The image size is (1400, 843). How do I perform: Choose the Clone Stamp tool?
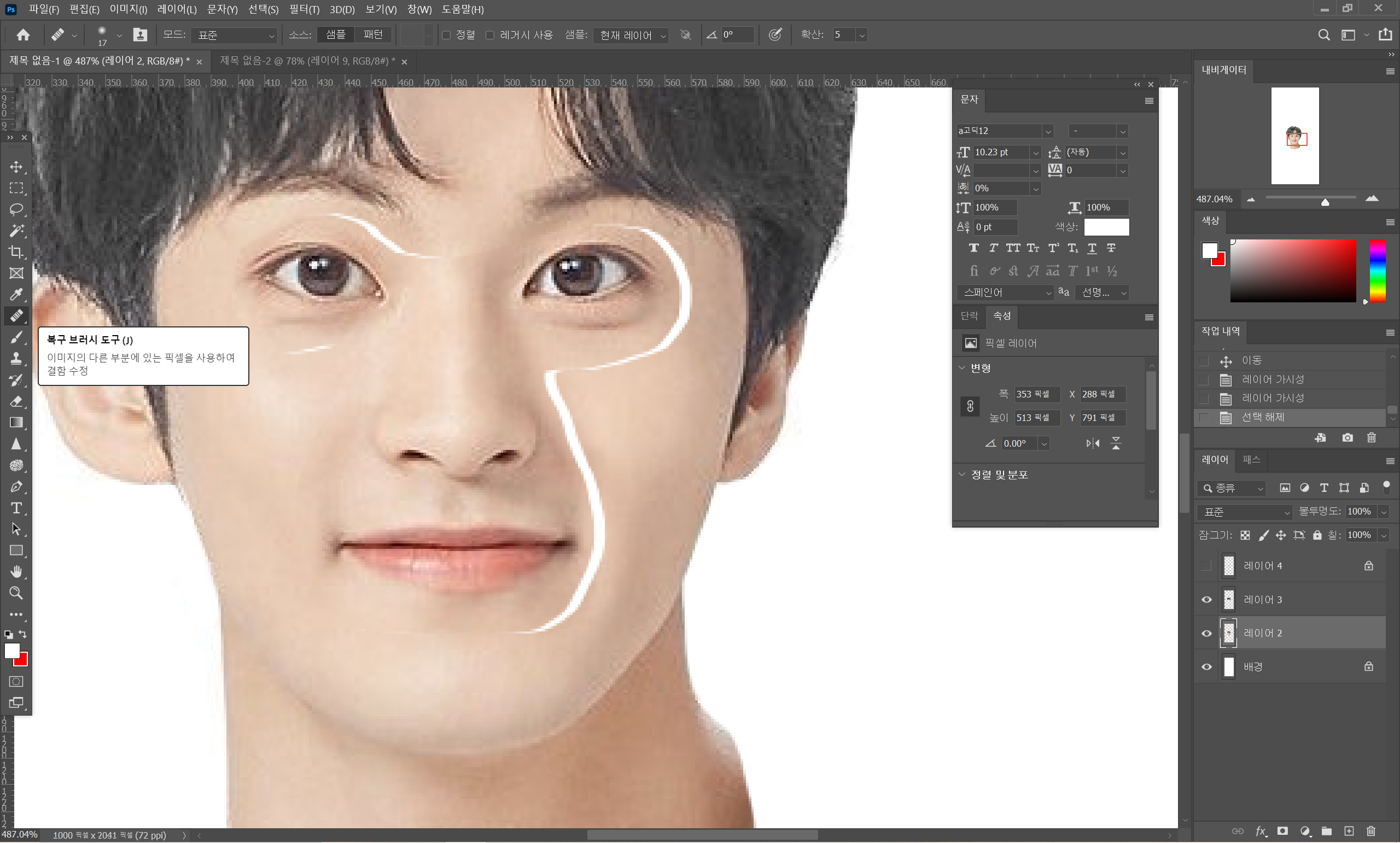16,359
